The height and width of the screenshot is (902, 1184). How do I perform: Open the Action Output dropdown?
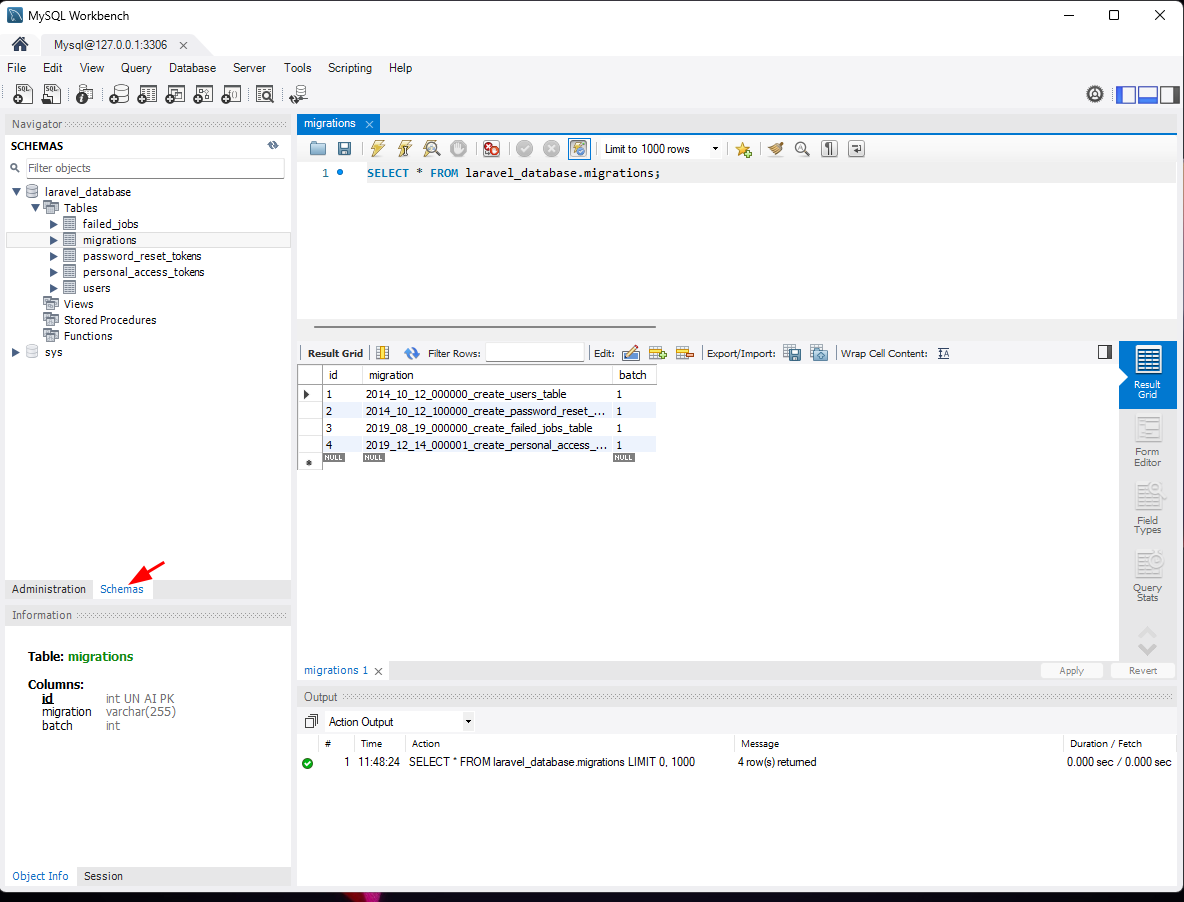398,722
